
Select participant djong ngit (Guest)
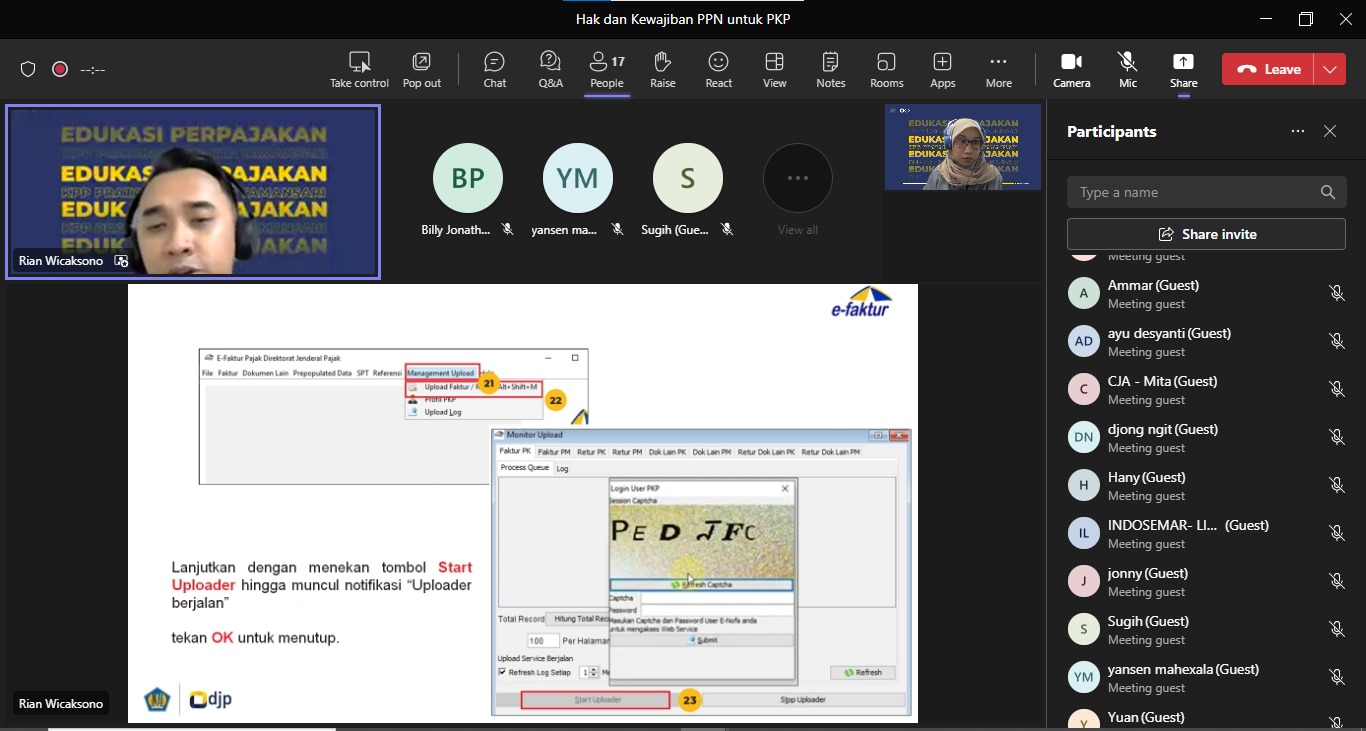[1206, 437]
